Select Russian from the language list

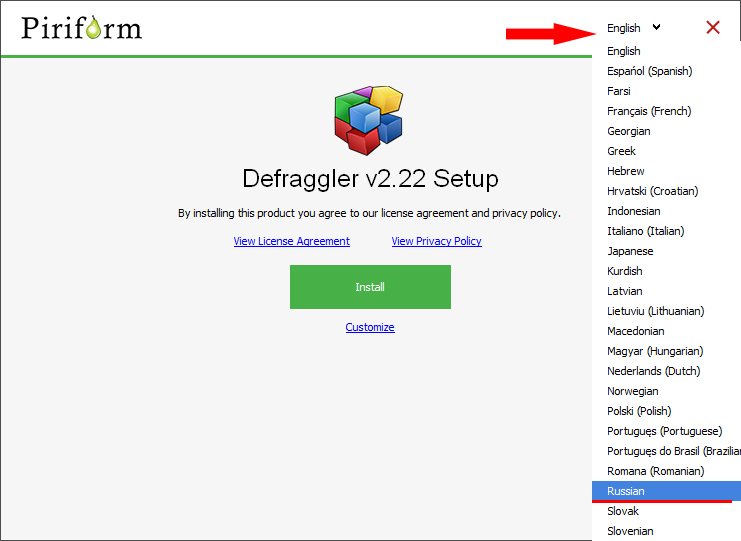click(x=626, y=491)
